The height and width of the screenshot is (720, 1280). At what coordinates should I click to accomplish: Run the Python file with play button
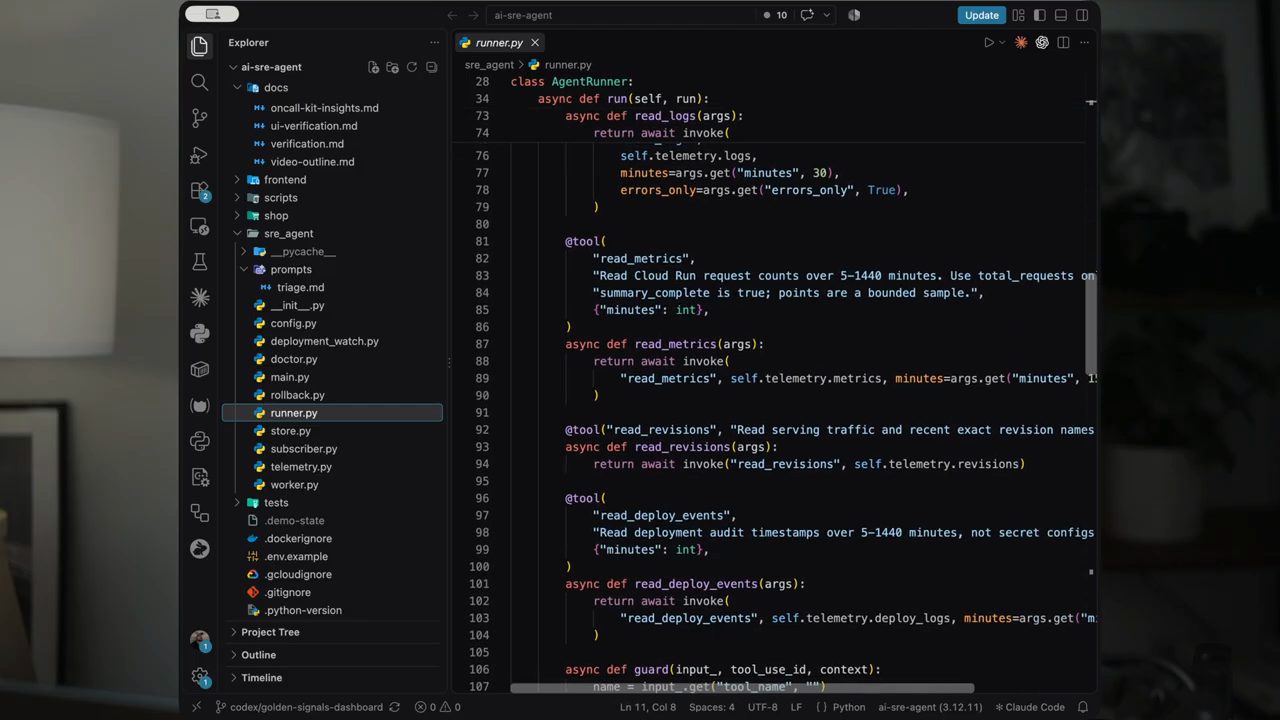coord(988,42)
